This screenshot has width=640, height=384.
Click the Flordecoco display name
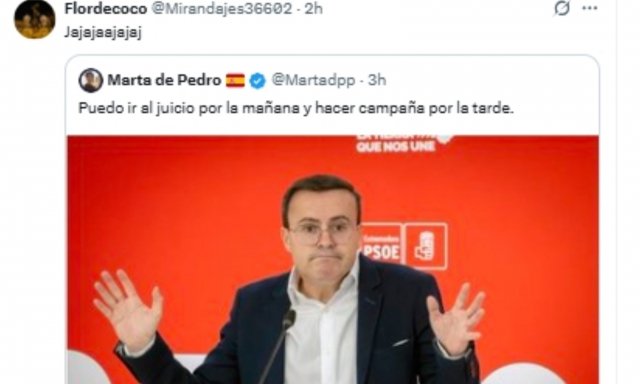[x=105, y=9]
